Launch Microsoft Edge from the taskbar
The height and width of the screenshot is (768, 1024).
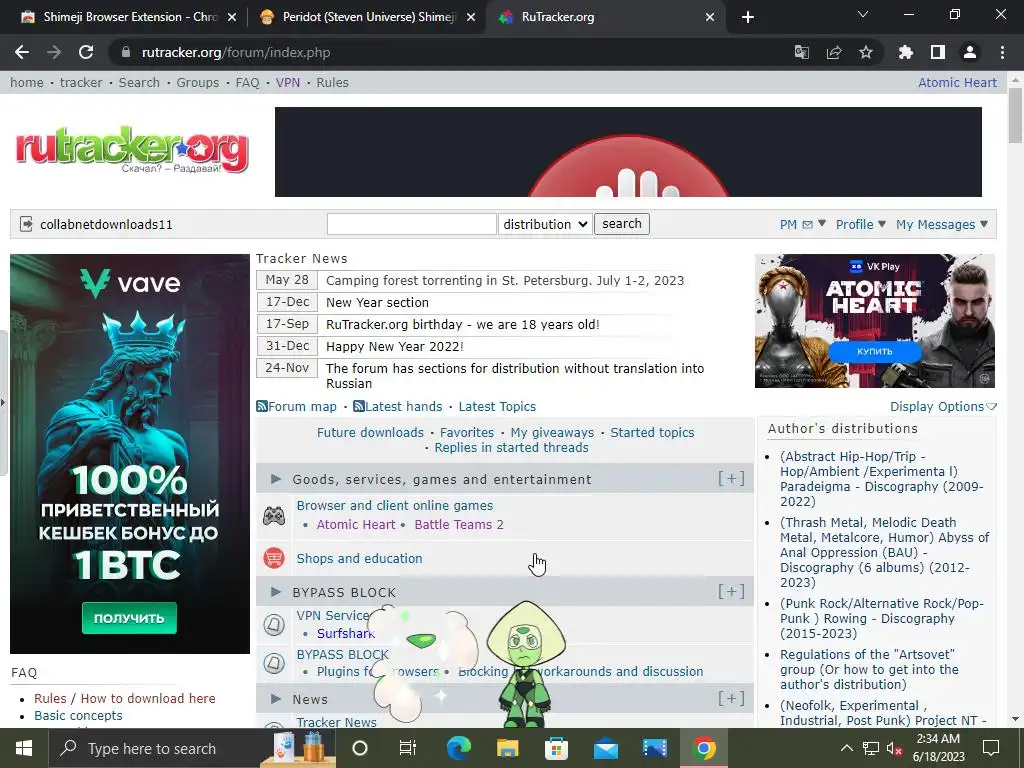point(458,748)
